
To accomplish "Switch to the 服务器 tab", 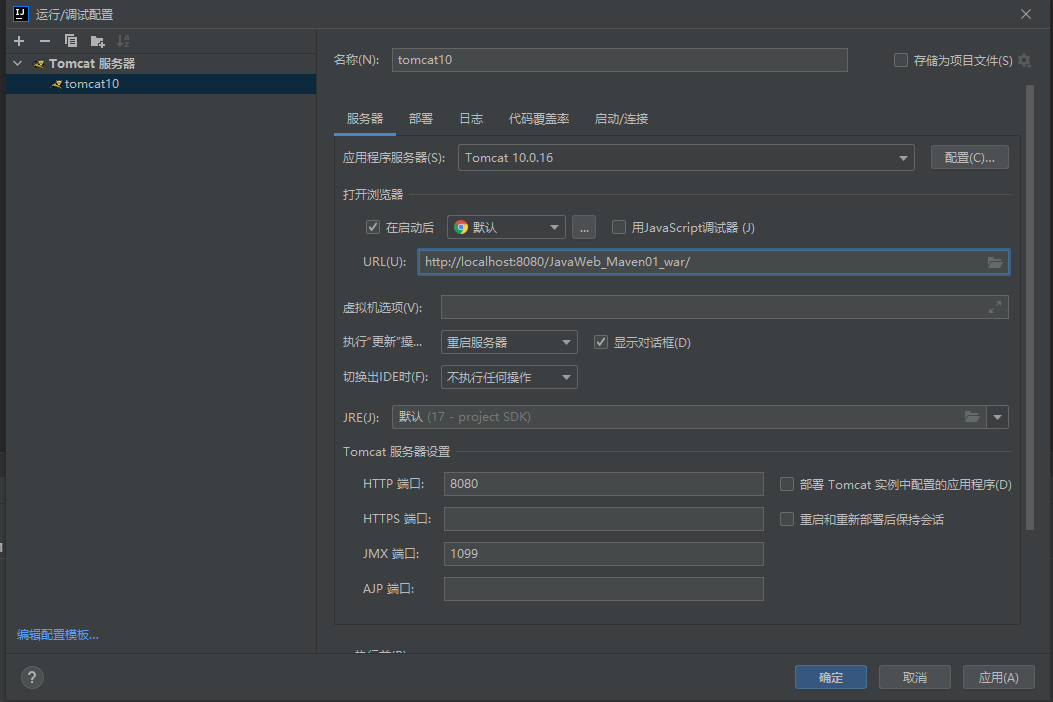I will click(x=365, y=119).
